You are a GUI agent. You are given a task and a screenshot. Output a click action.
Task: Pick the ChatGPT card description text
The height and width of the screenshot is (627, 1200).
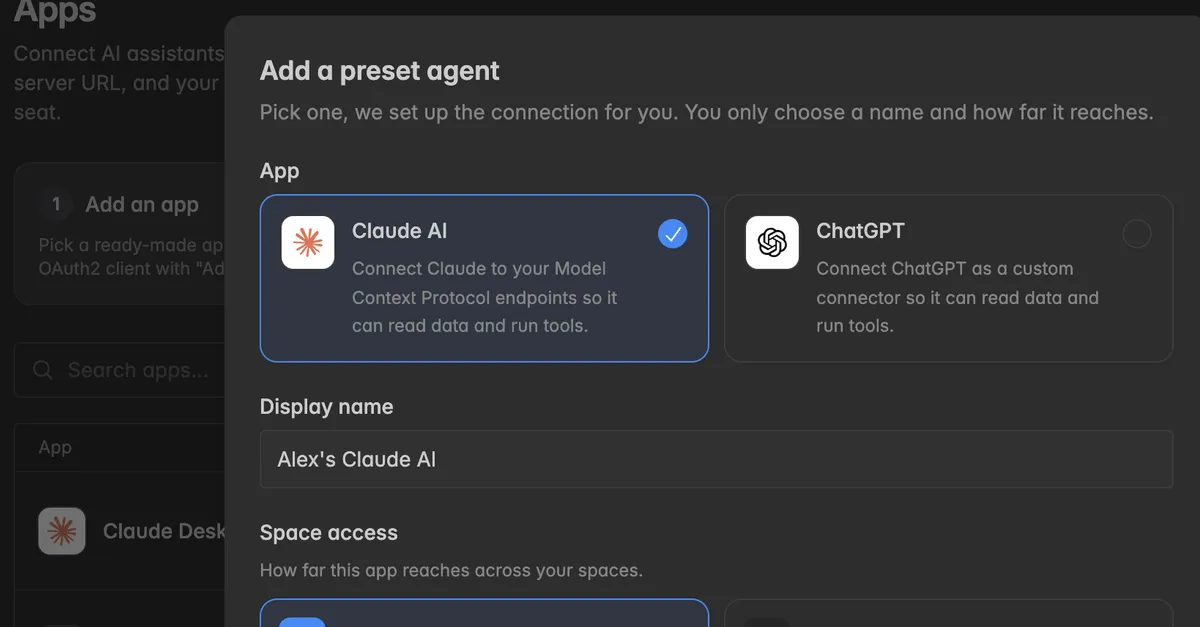tap(957, 297)
